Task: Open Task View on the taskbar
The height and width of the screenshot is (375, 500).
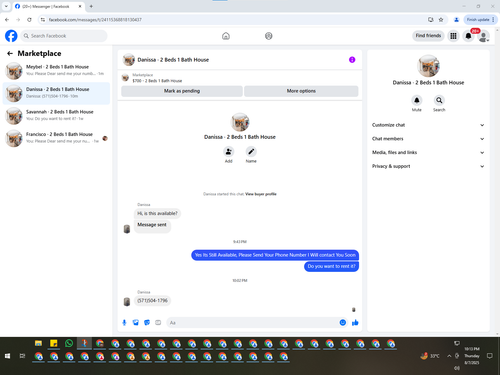Action: coord(22,356)
